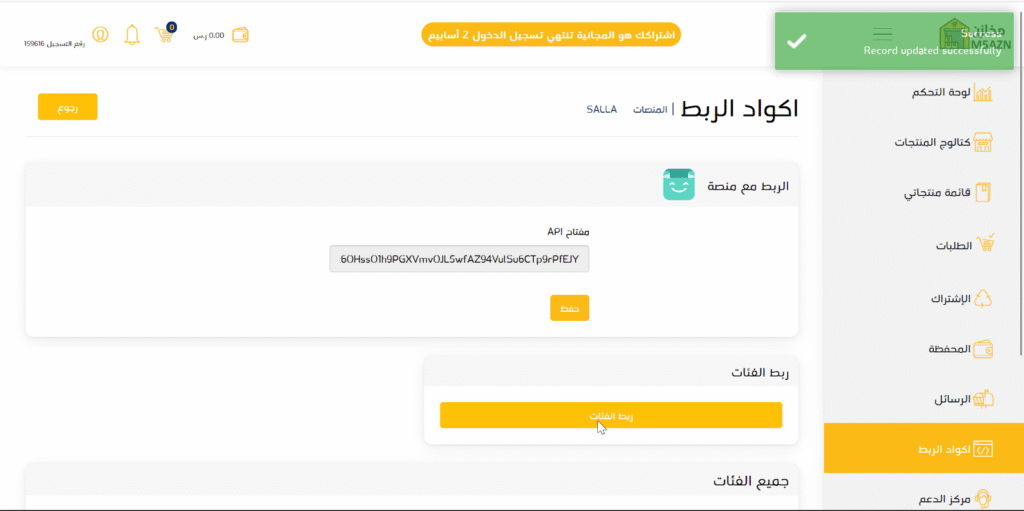Click the لوحة التحكم dashboard chart icon

[983, 93]
